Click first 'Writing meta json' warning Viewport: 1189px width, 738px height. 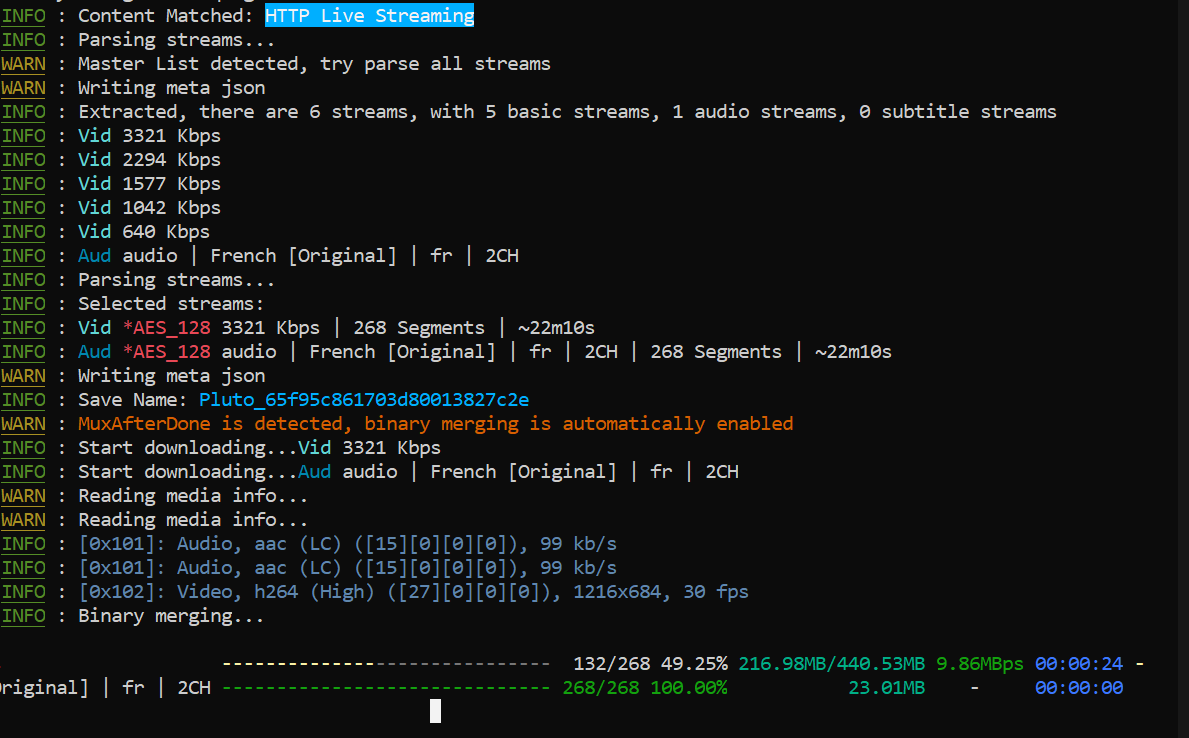click(171, 88)
